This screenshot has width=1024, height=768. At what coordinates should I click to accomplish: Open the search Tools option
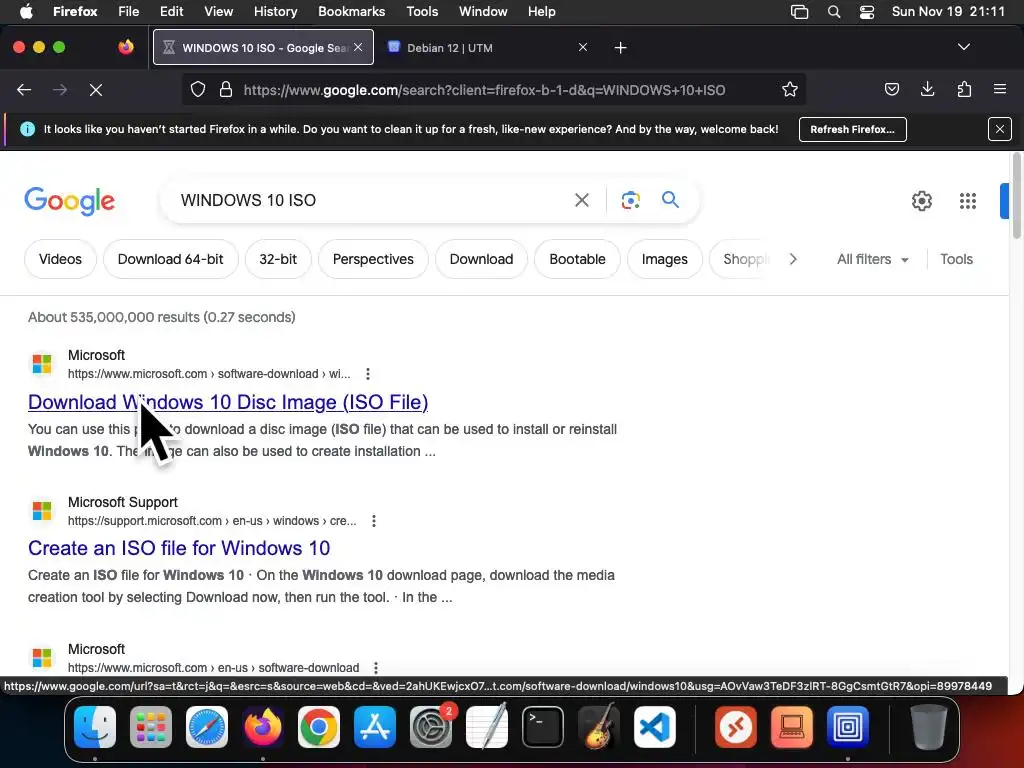(956, 259)
